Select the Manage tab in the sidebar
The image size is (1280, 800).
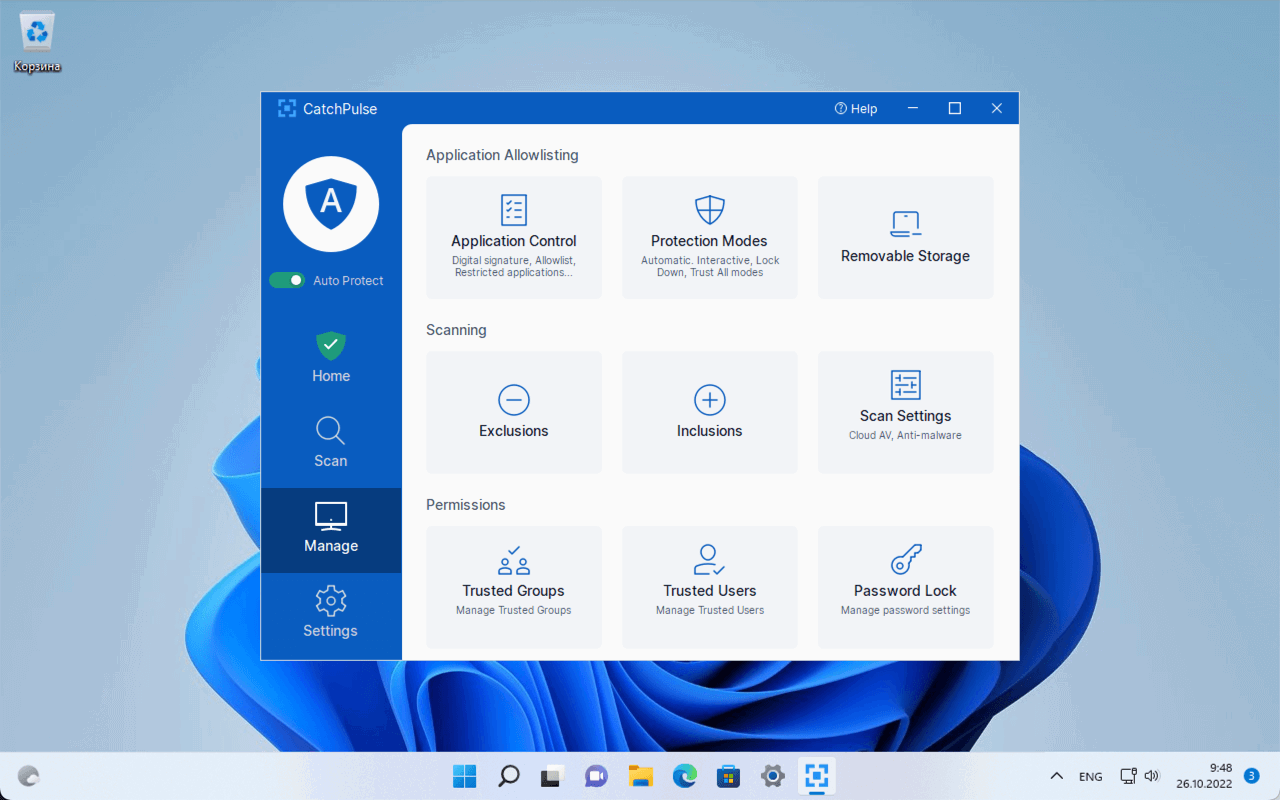(331, 530)
